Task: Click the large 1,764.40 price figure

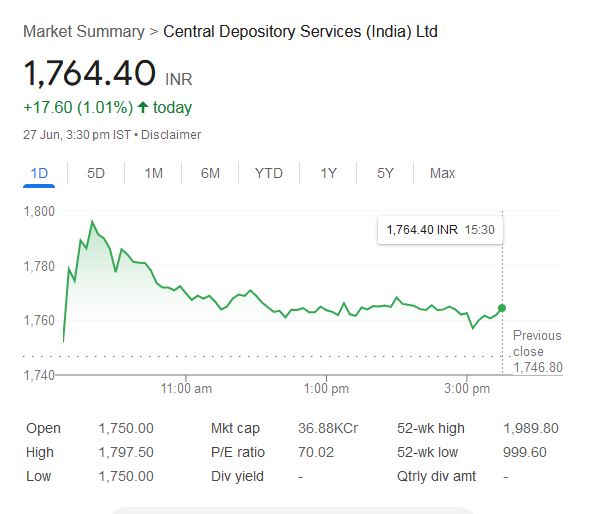Action: [x=90, y=74]
